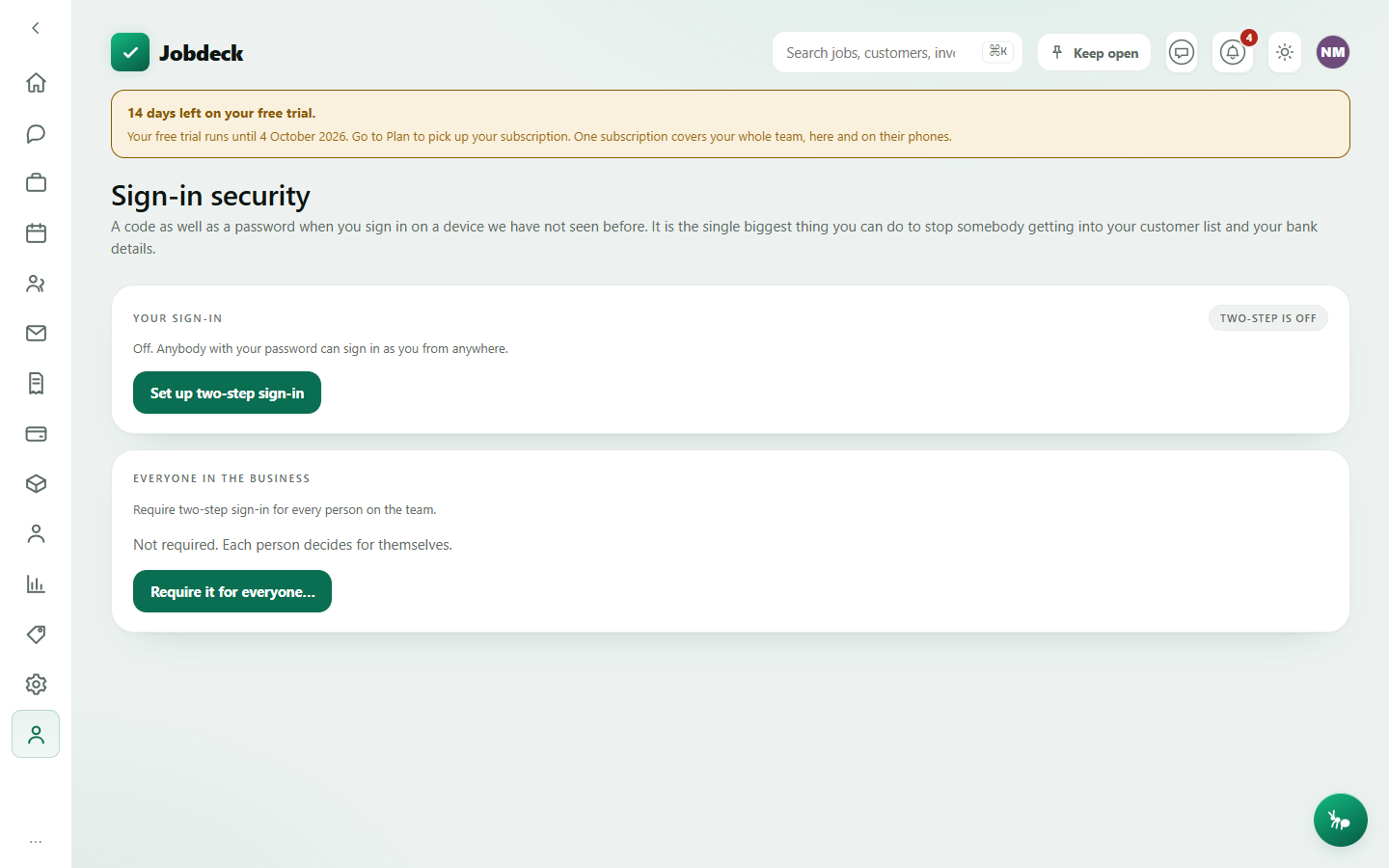The height and width of the screenshot is (868, 1389).
Task: Click the Sign-in security heading
Action: (x=210, y=196)
